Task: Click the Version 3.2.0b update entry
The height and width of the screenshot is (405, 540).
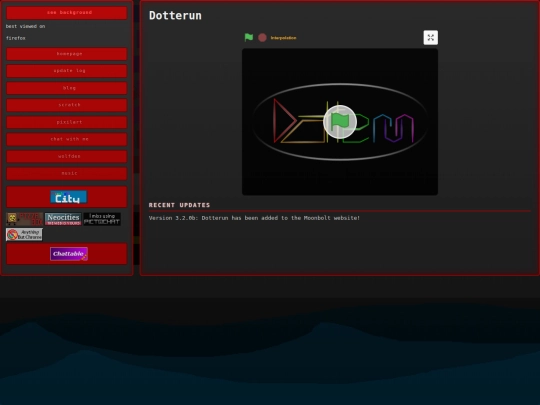Action: pos(254,218)
